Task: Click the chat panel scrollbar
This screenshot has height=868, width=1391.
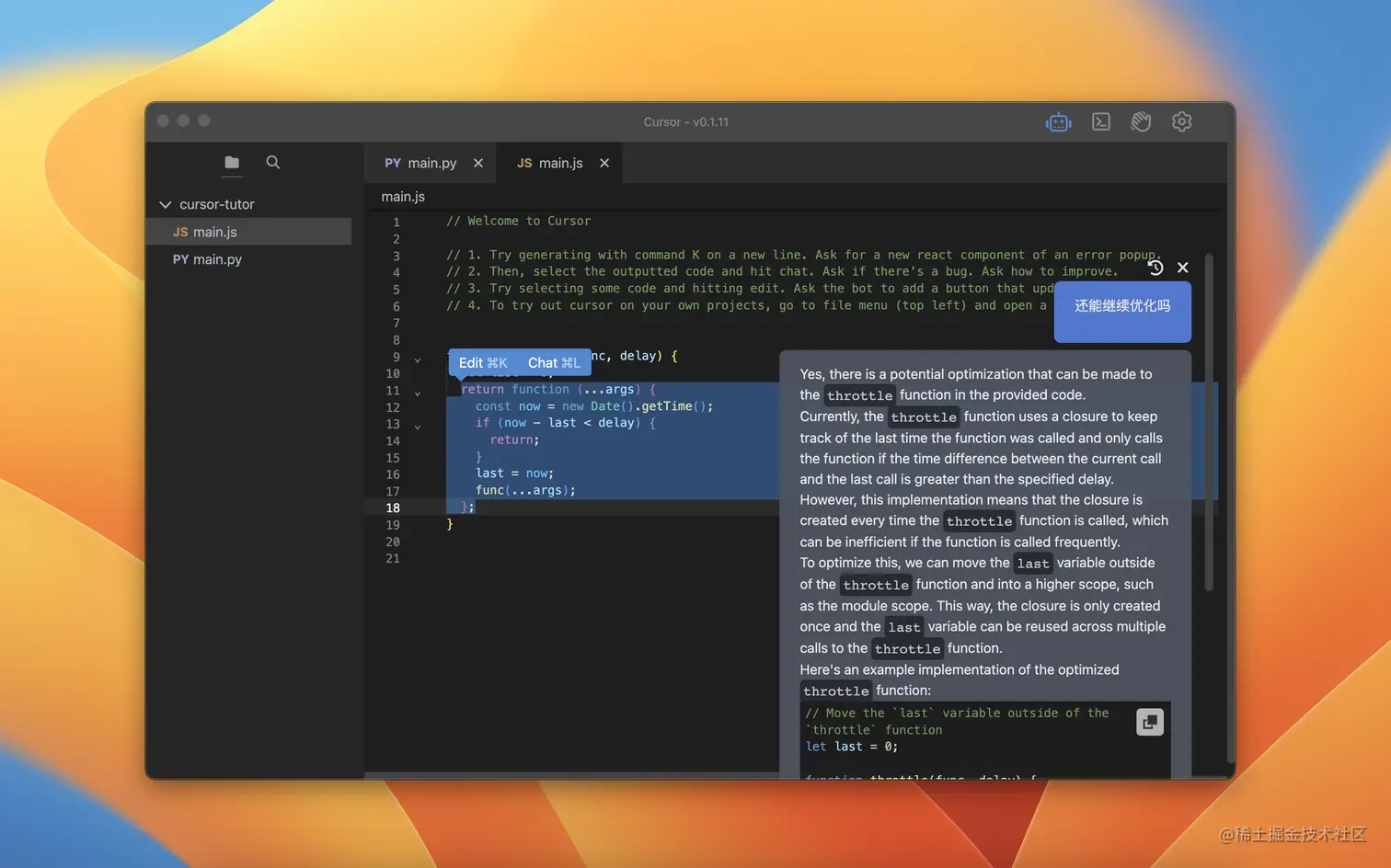Action: [1209, 423]
